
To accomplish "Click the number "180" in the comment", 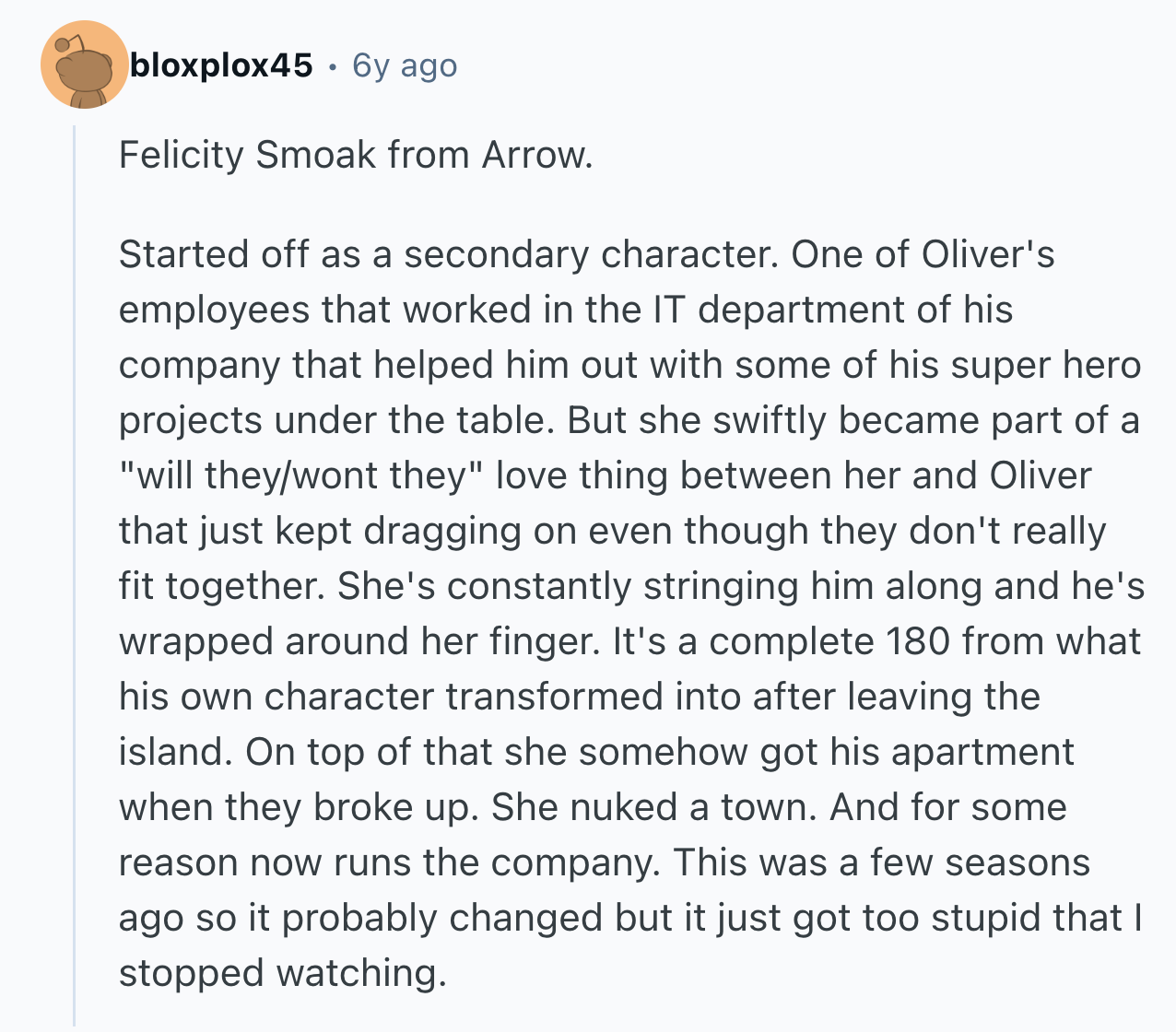I will pyautogui.click(x=917, y=641).
